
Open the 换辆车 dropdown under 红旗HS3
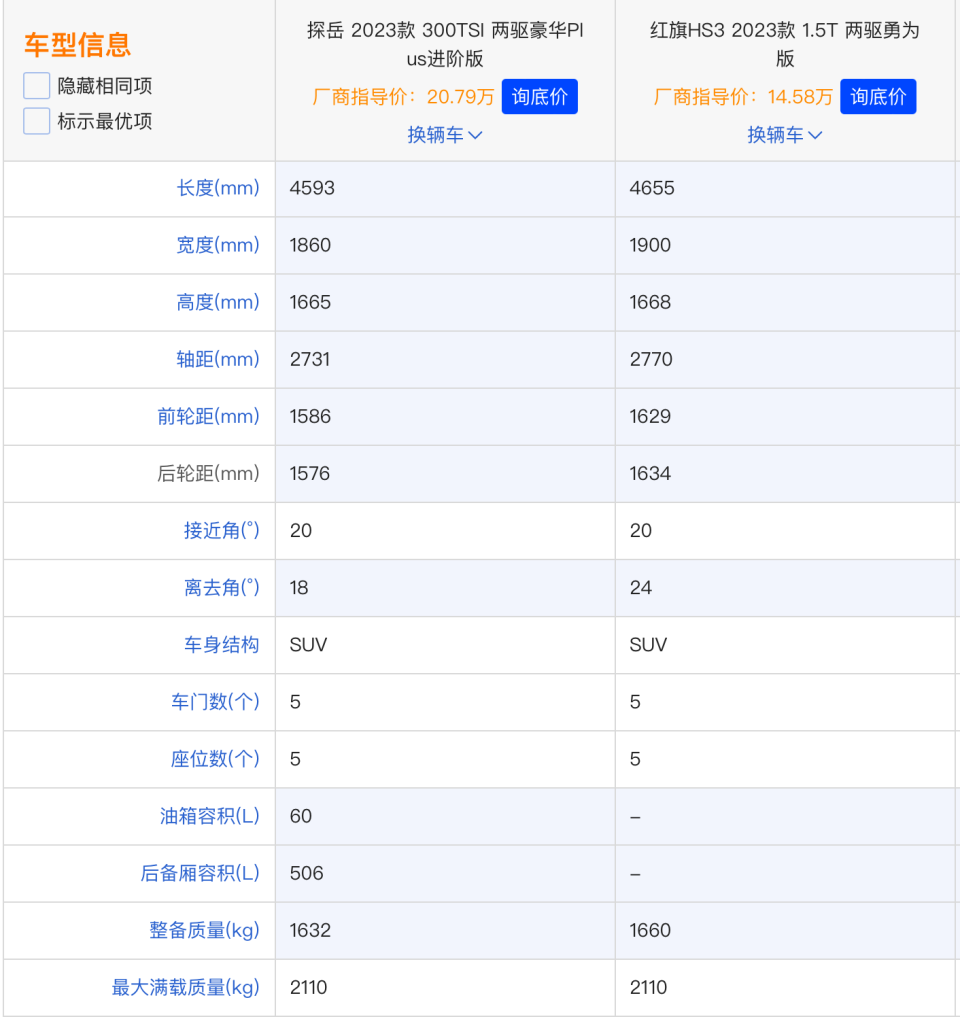(785, 134)
